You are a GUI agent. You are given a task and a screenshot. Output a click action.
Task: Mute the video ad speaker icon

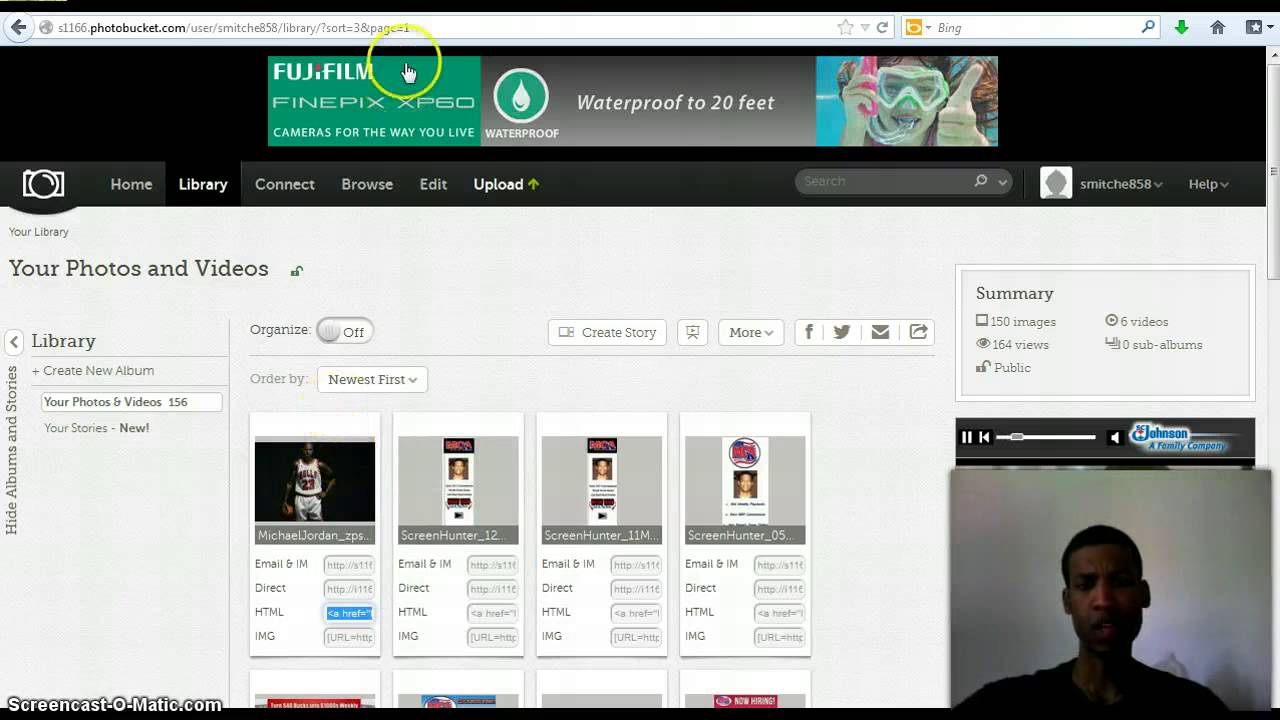pos(1115,437)
